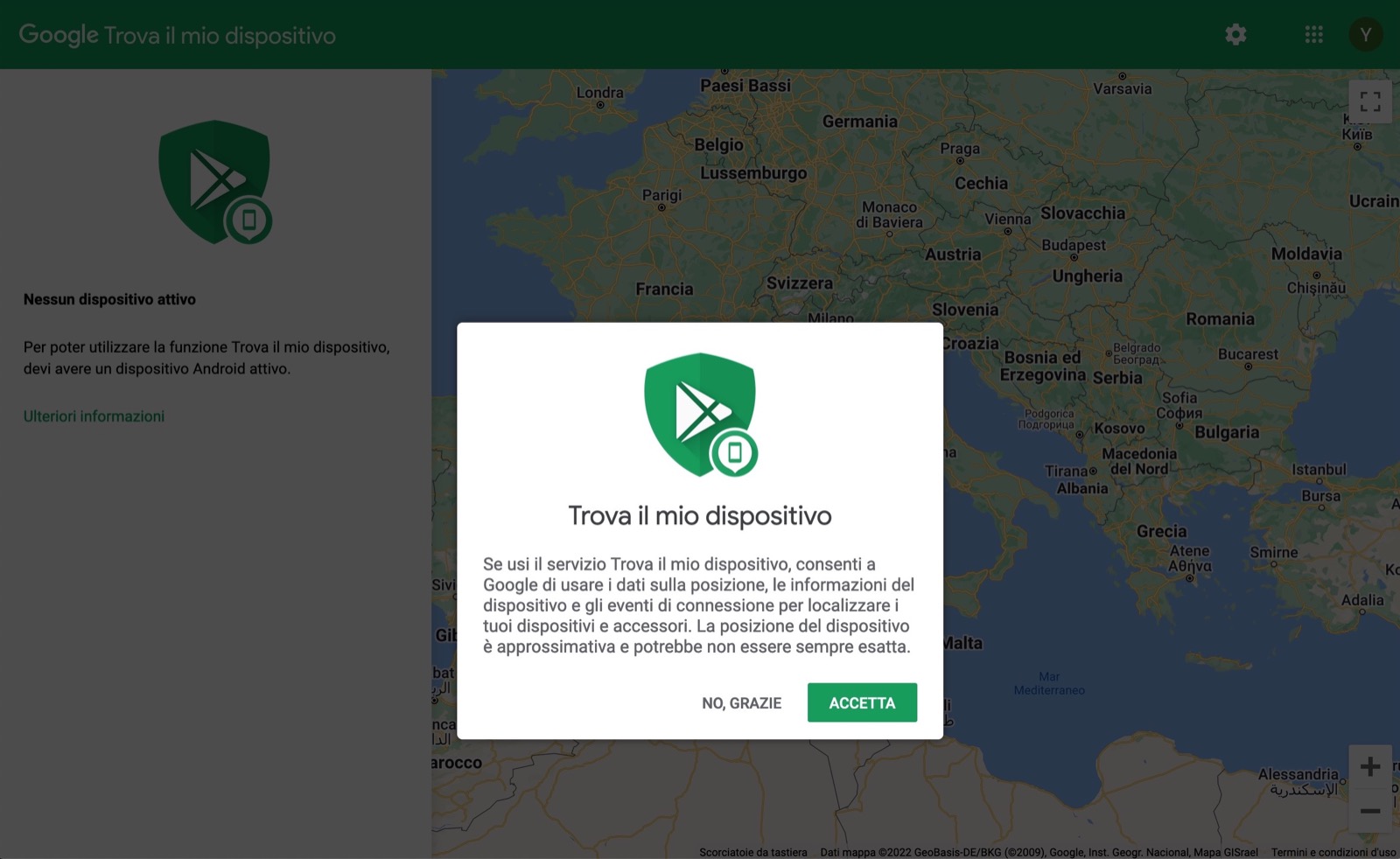Click the Londra city label on the map
Viewport: 1400px width, 859px height.
pos(600,93)
